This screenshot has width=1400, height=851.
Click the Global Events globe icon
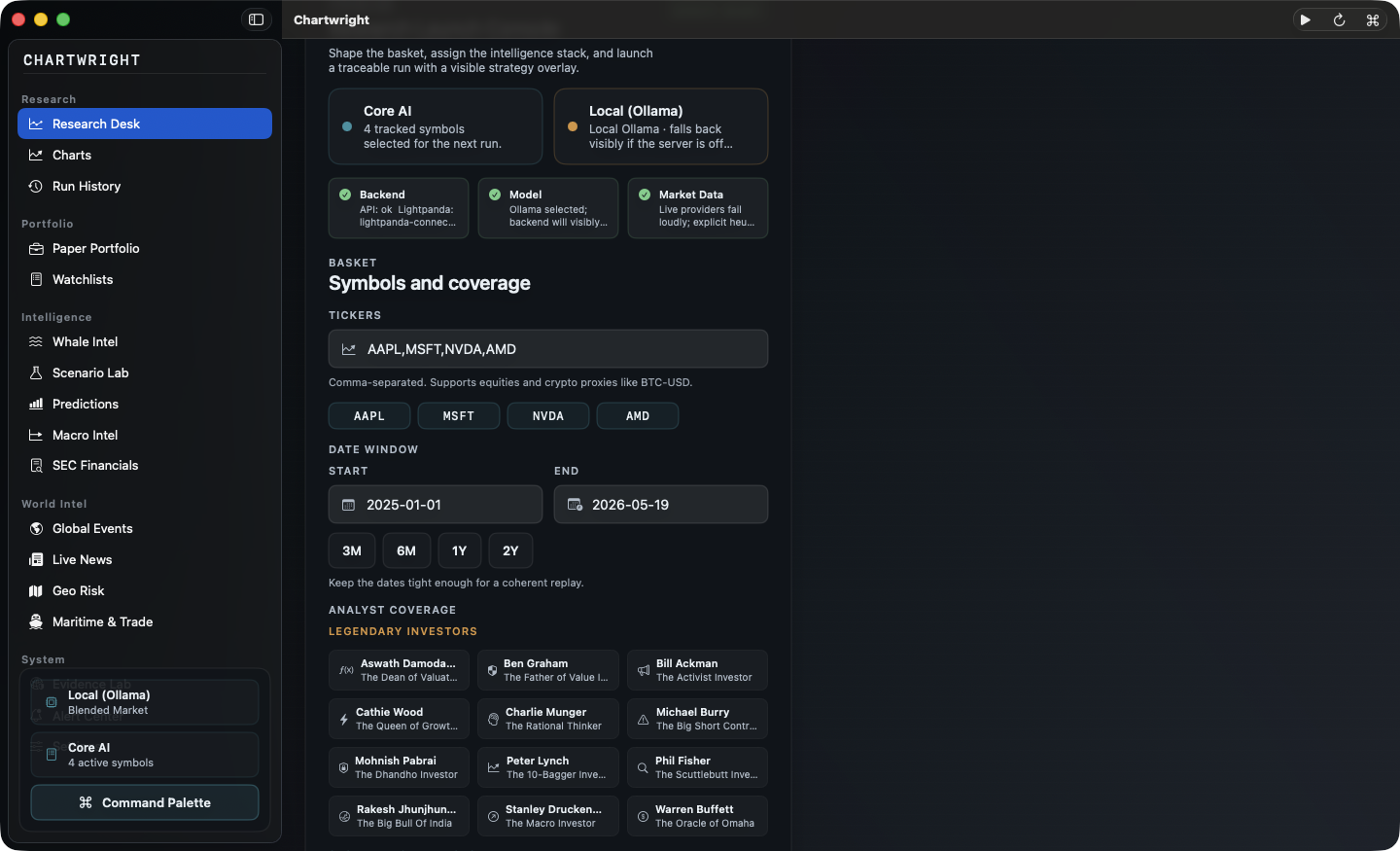(36, 528)
